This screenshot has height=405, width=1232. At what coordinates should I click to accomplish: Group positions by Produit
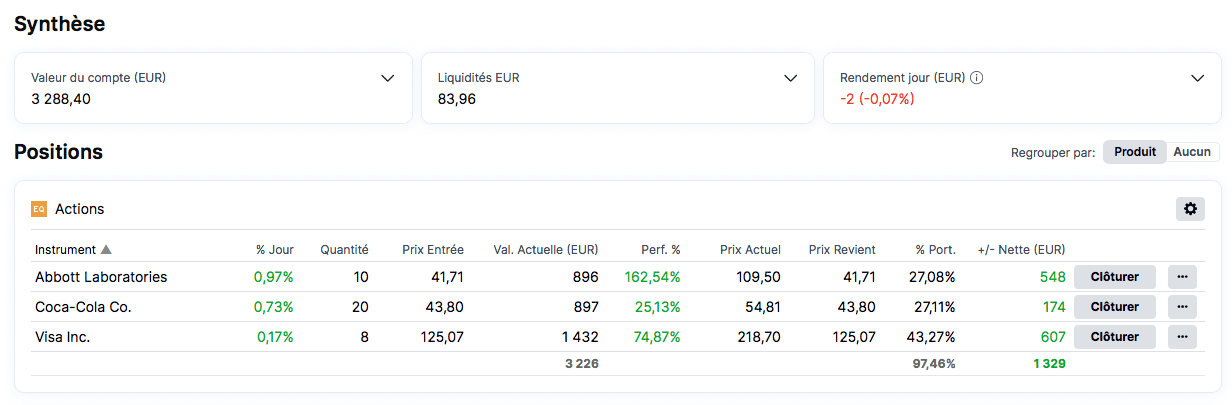(1135, 152)
